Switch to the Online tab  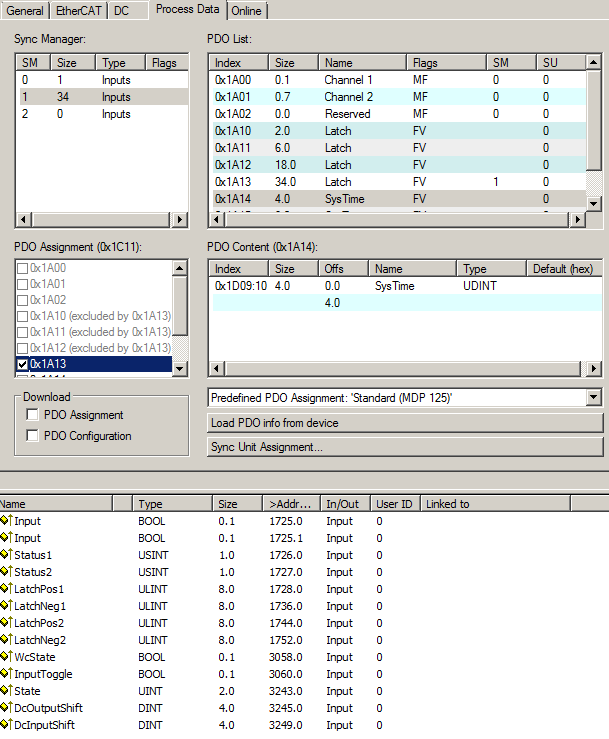point(247,10)
